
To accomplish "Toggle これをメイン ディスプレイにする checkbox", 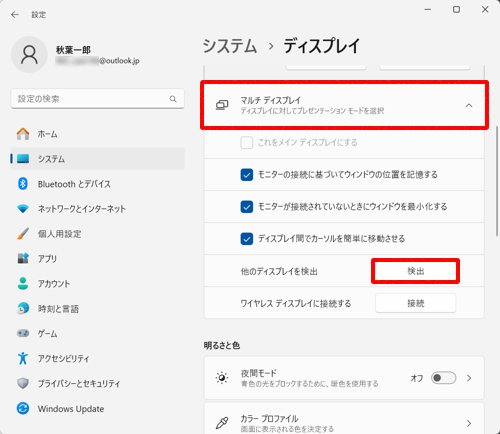I will pyautogui.click(x=247, y=143).
